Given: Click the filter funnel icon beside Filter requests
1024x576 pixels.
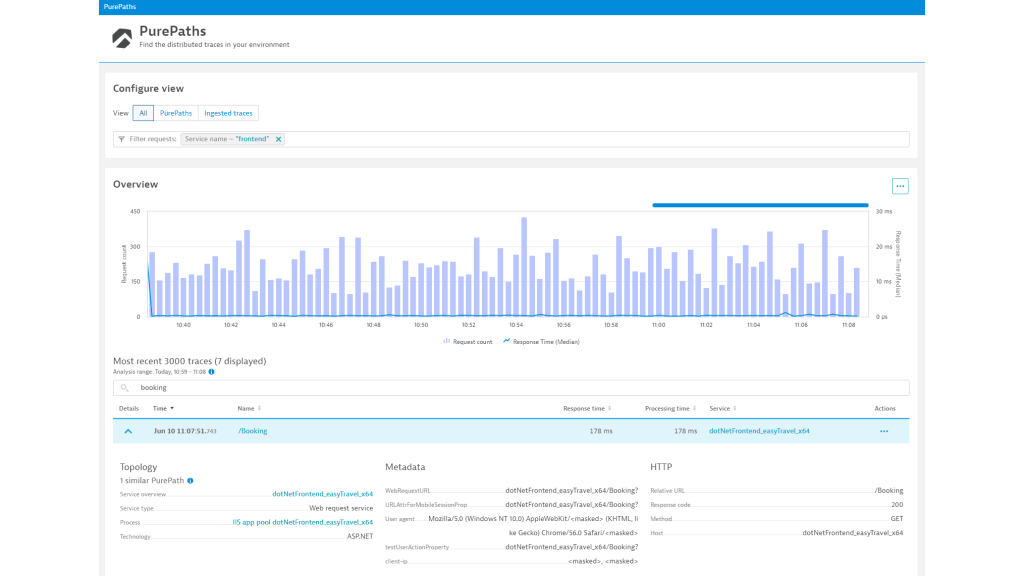Looking at the screenshot, I should pos(122,139).
